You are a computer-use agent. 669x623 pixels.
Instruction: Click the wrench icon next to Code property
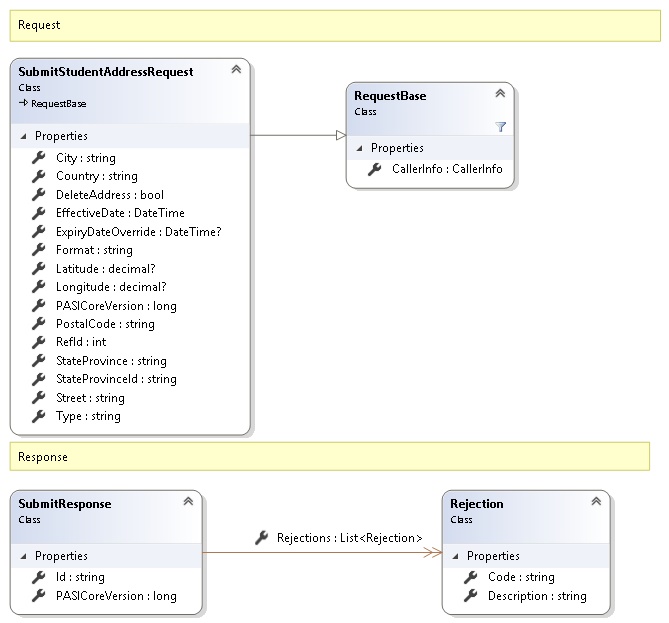(471, 577)
